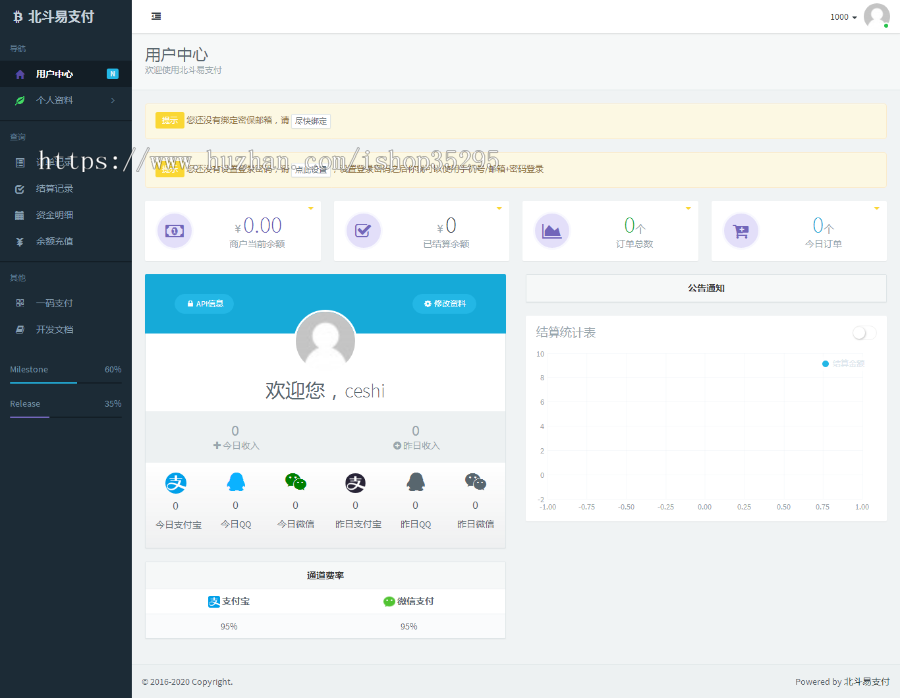Toggle the 结算金额 legend series
Image resolution: width=900 pixels, height=698 pixels.
coord(843,363)
